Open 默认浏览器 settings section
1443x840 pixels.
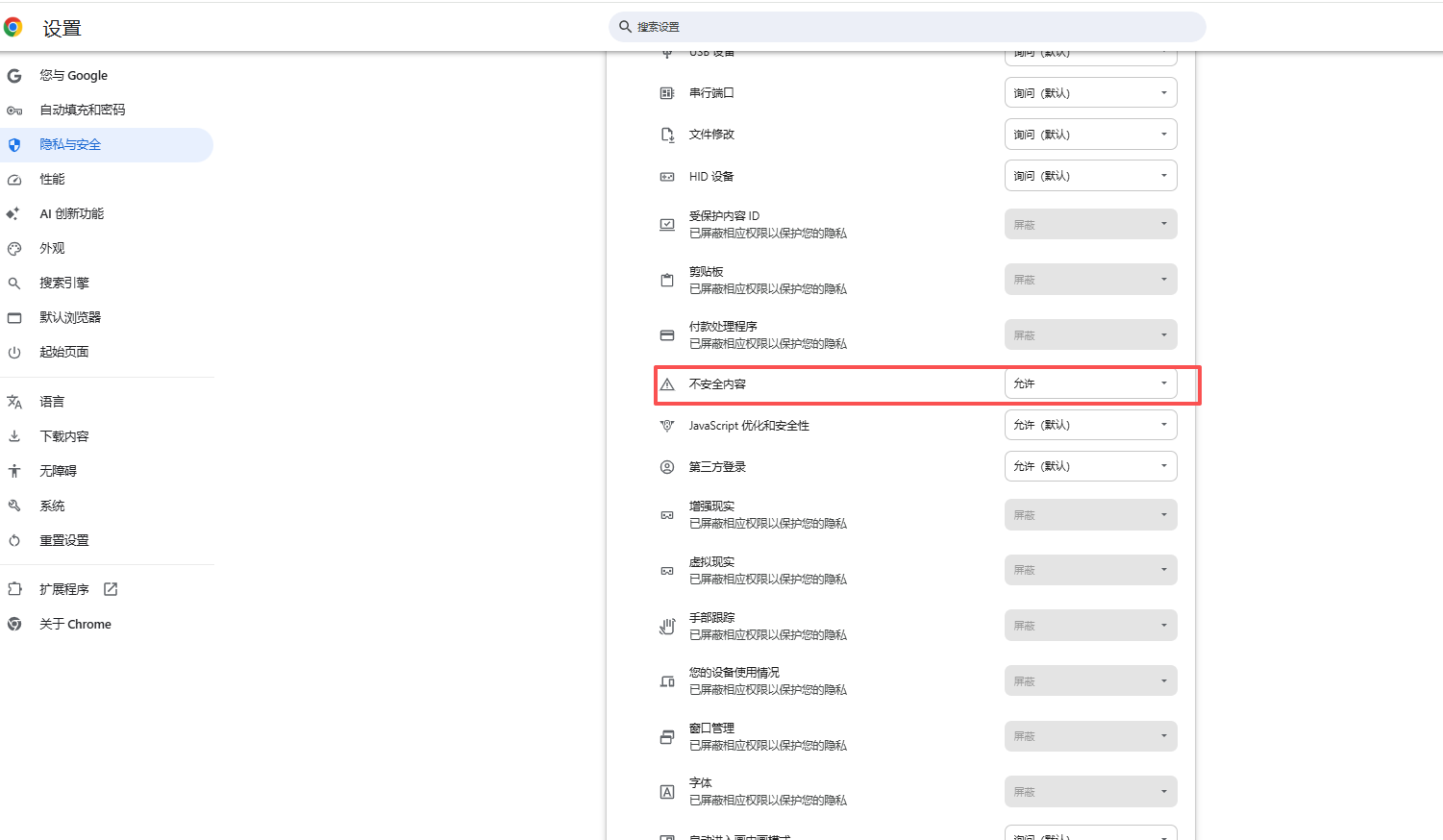(107, 317)
